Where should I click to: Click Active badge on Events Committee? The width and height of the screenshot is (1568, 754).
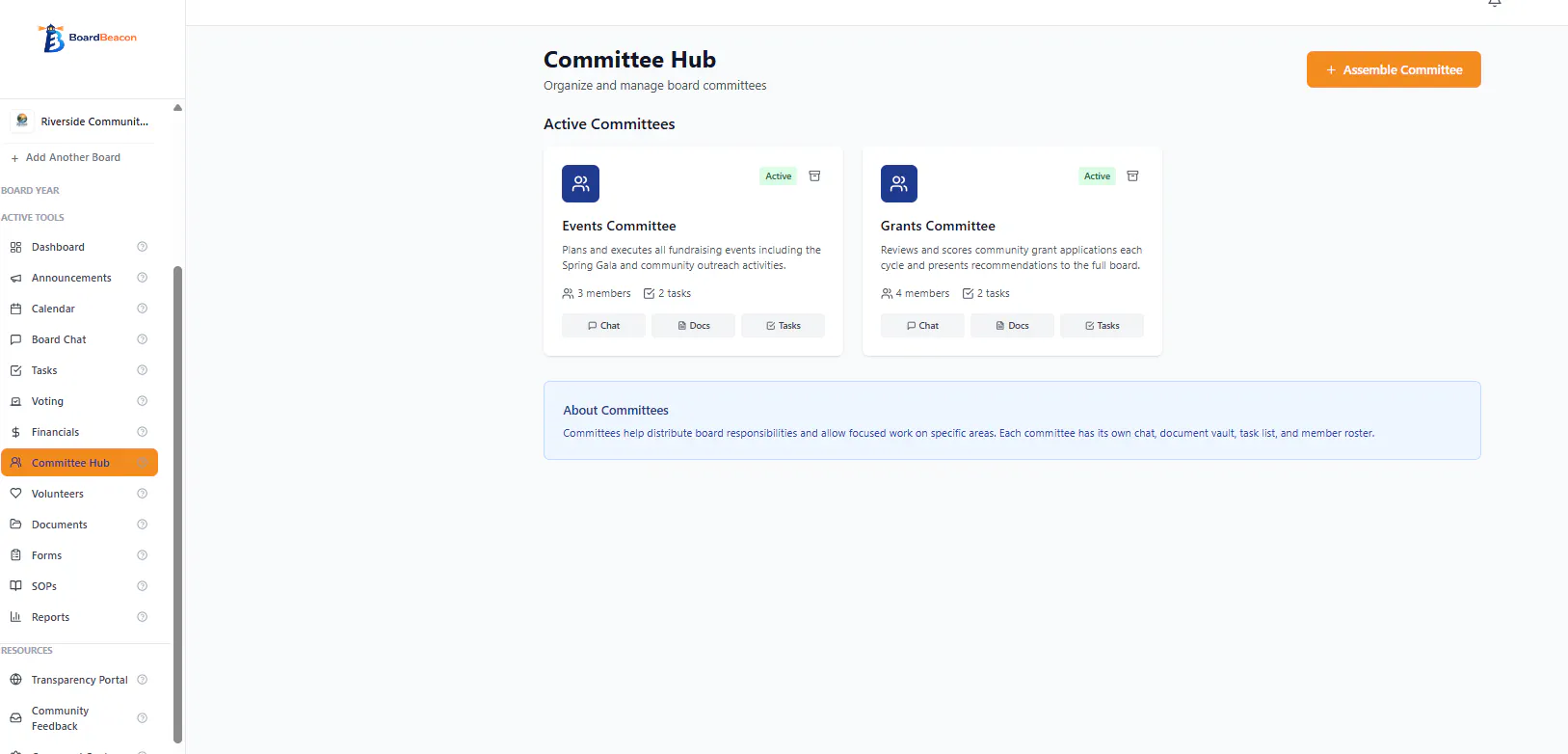tap(779, 176)
